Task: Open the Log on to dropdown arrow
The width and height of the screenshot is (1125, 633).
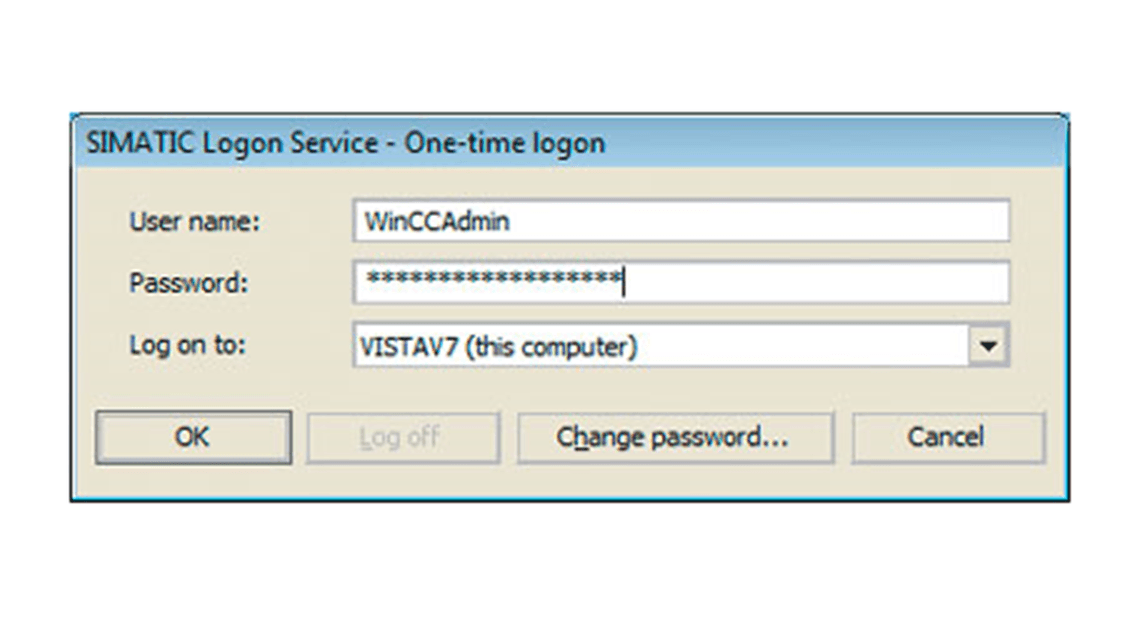Action: click(x=989, y=345)
